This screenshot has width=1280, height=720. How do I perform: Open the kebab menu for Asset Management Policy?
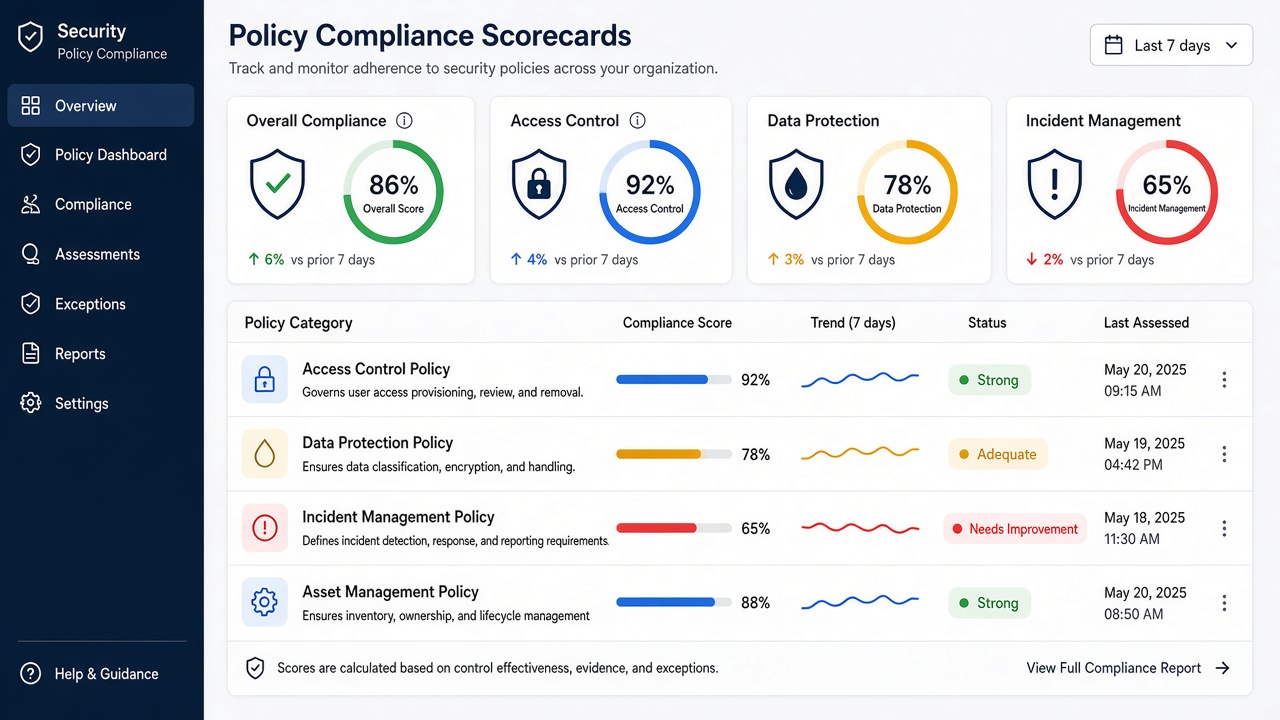[1224, 603]
